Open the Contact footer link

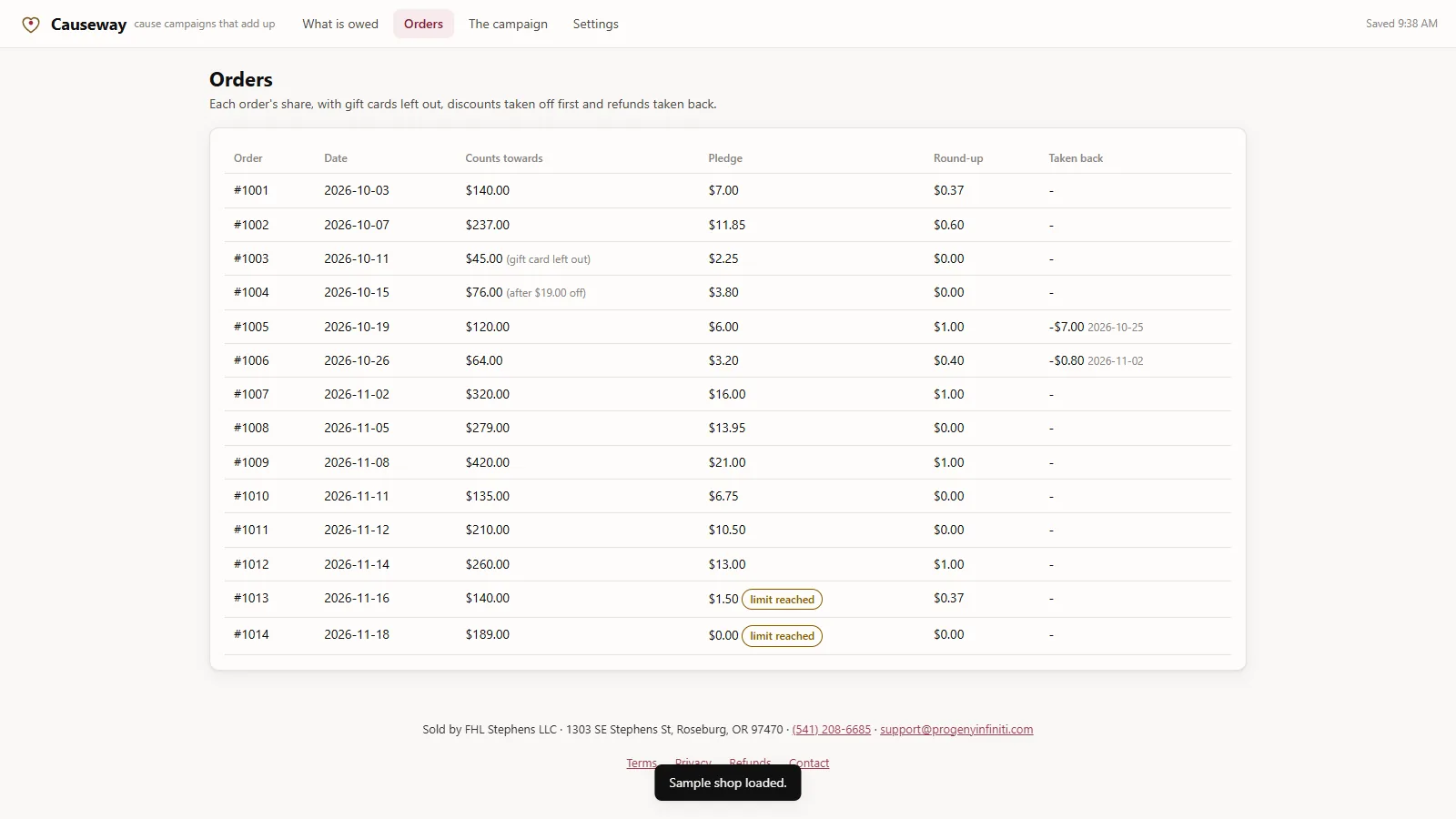point(809,763)
